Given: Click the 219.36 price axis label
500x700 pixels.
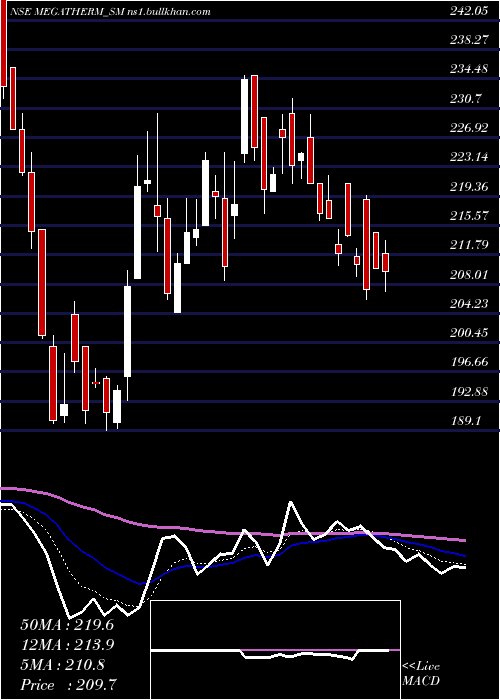Looking at the screenshot, I should (468, 187).
